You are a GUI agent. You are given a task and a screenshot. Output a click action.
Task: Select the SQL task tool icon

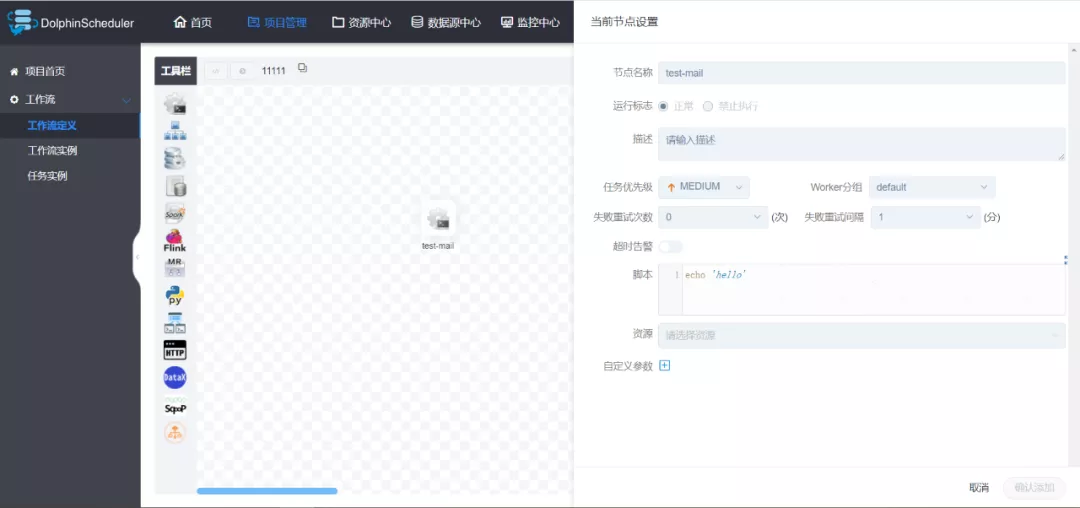click(175, 186)
